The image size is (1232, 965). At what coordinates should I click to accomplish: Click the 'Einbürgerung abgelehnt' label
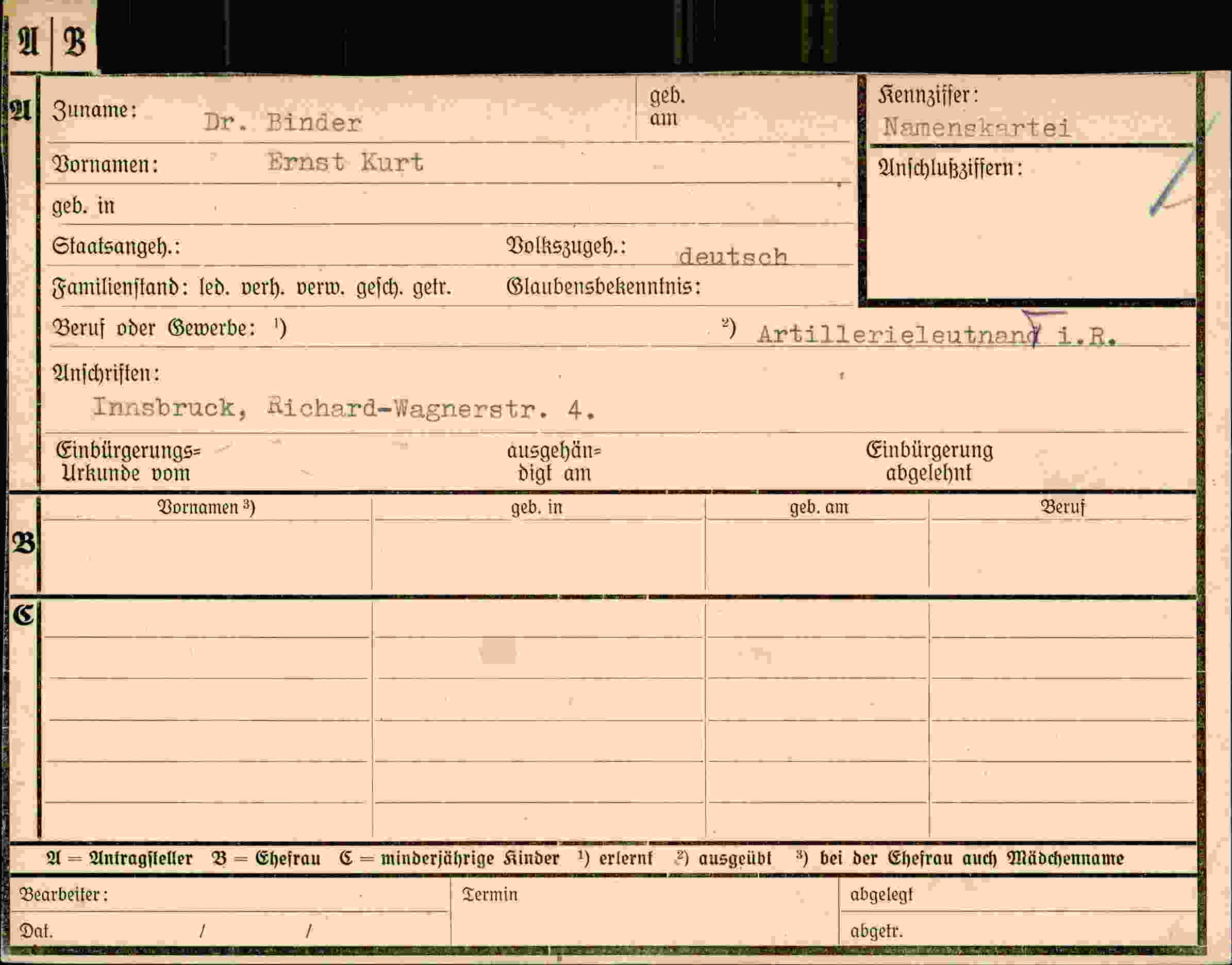tap(929, 461)
